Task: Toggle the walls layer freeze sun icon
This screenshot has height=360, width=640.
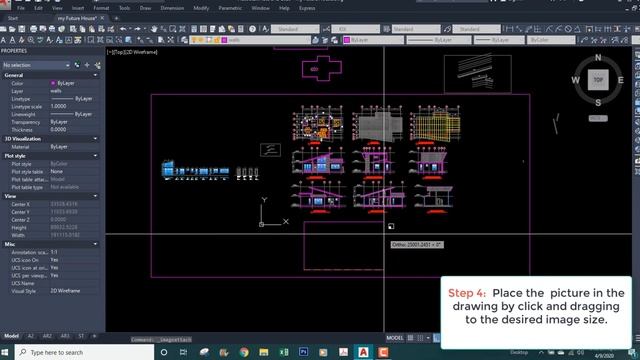Action: click(201, 40)
